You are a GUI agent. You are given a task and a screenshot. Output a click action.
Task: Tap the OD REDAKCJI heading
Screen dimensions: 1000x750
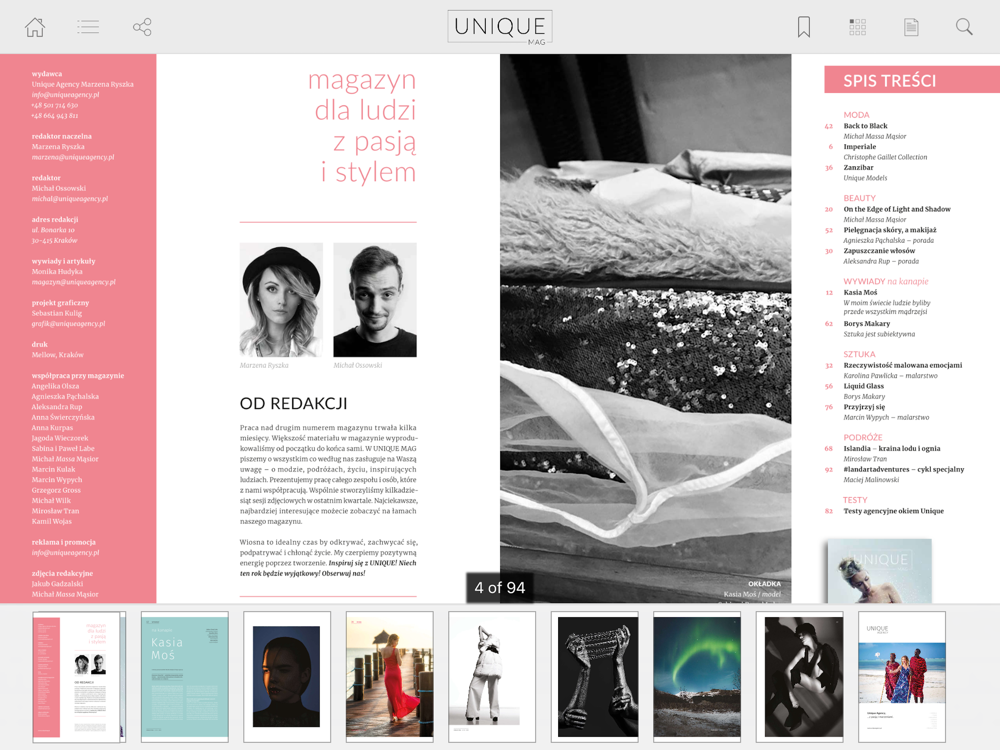click(x=293, y=404)
